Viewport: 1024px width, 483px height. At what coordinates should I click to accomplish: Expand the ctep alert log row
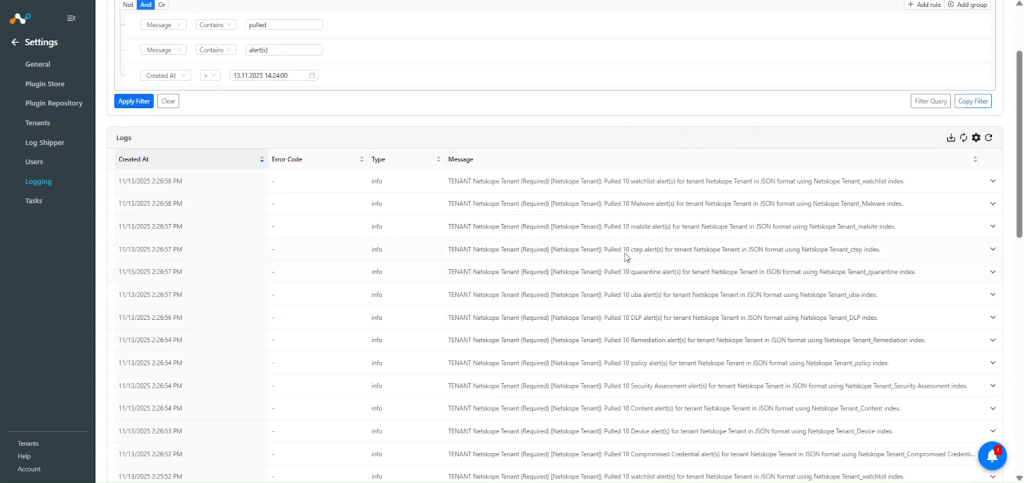tap(993, 249)
